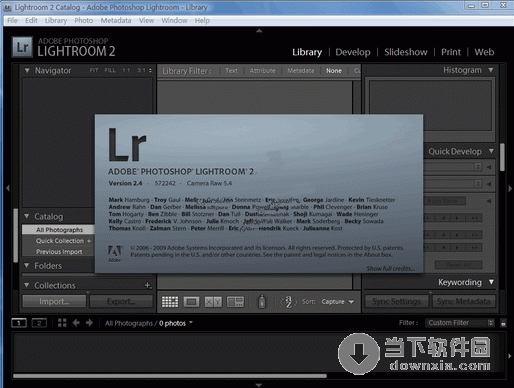The image size is (514, 388).
Task: Click second window display button 2
Action: (39, 323)
